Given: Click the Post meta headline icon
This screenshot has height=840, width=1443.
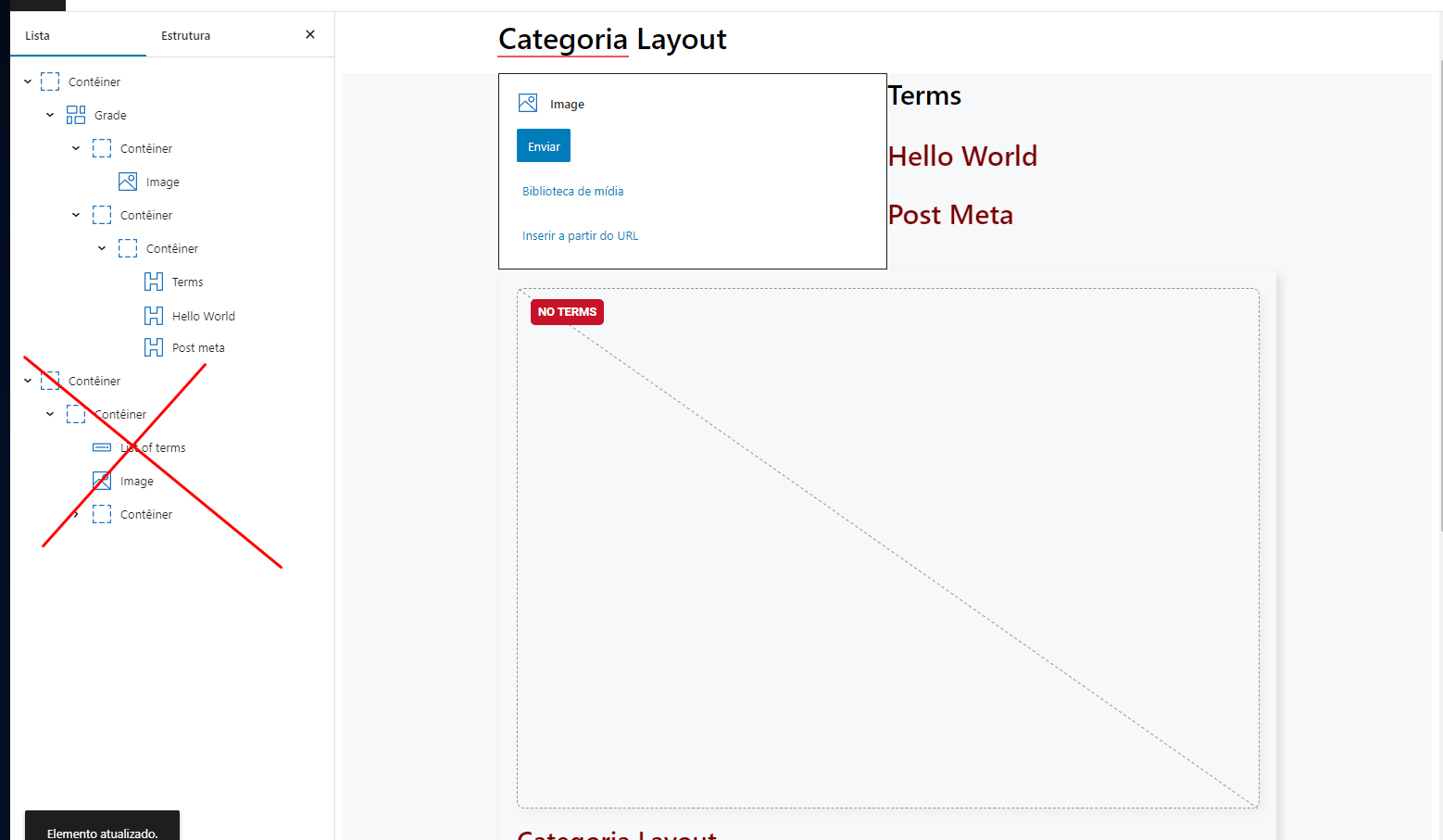Looking at the screenshot, I should tap(154, 347).
